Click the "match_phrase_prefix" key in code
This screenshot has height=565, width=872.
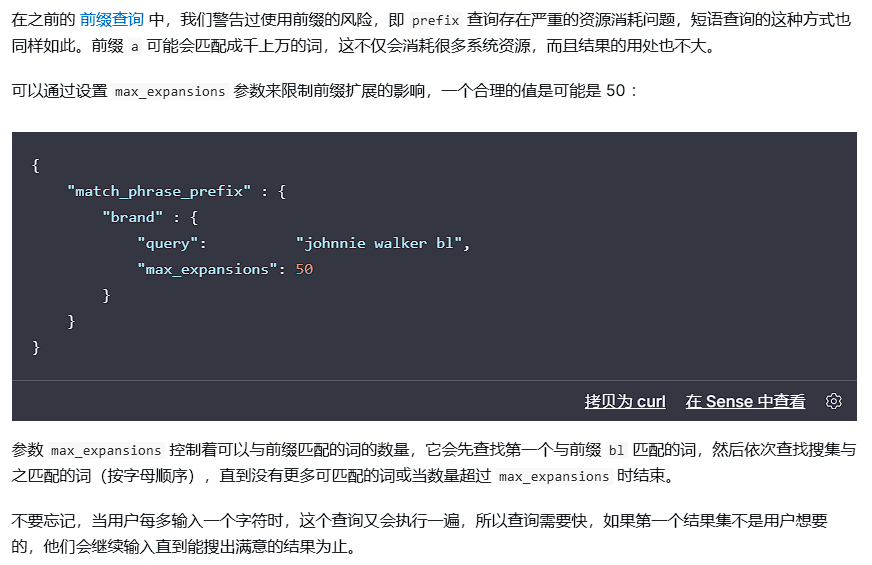pos(159,191)
